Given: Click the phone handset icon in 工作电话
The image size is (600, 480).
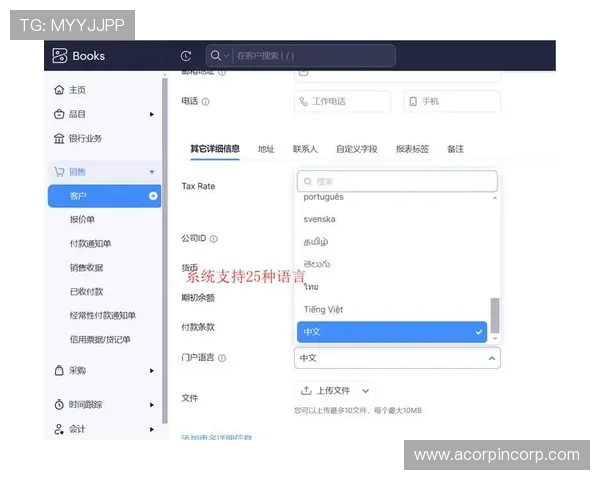Looking at the screenshot, I should click(x=303, y=101).
